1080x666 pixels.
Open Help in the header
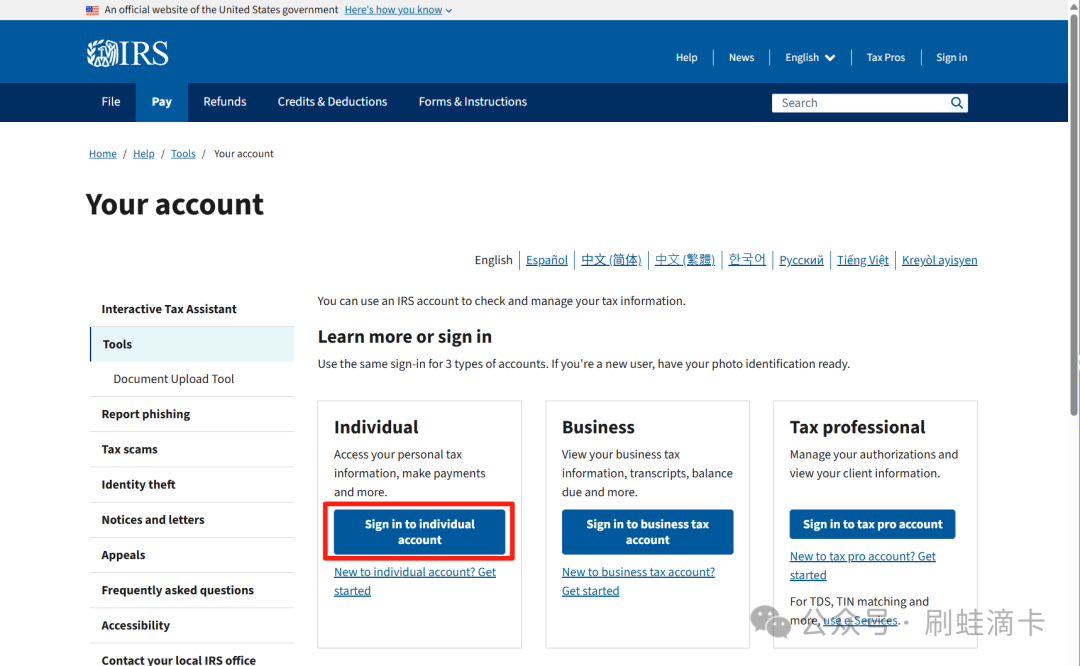coord(686,57)
